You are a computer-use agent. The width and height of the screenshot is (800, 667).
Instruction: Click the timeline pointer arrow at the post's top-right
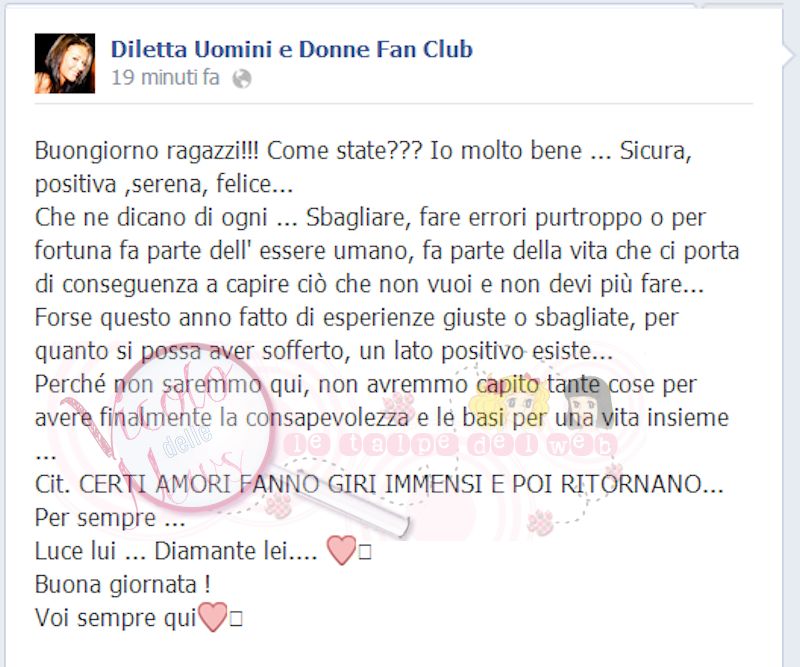tap(789, 53)
